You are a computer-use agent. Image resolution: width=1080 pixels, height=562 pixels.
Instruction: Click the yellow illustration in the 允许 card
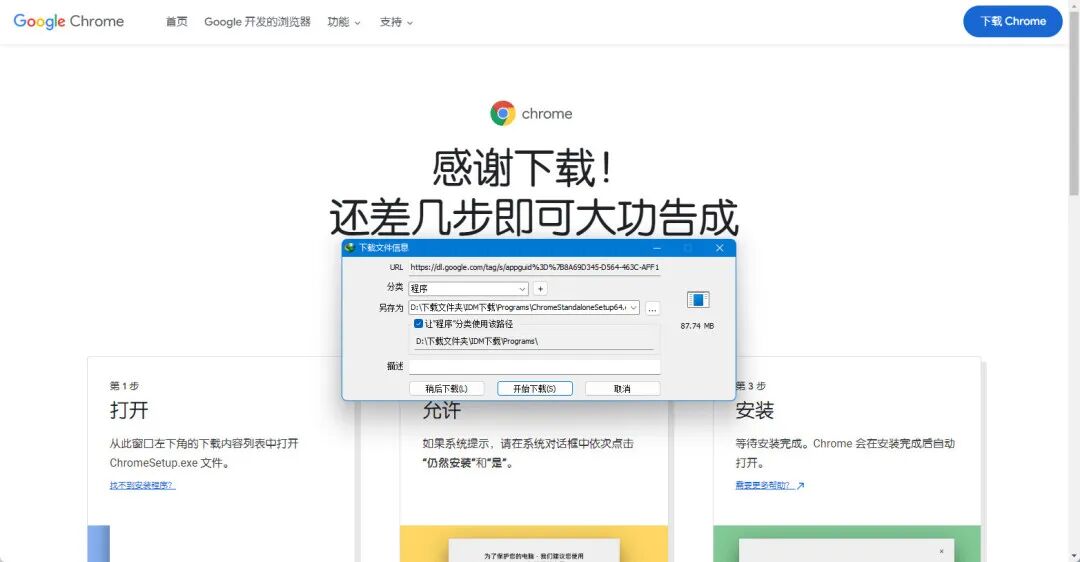point(534,543)
